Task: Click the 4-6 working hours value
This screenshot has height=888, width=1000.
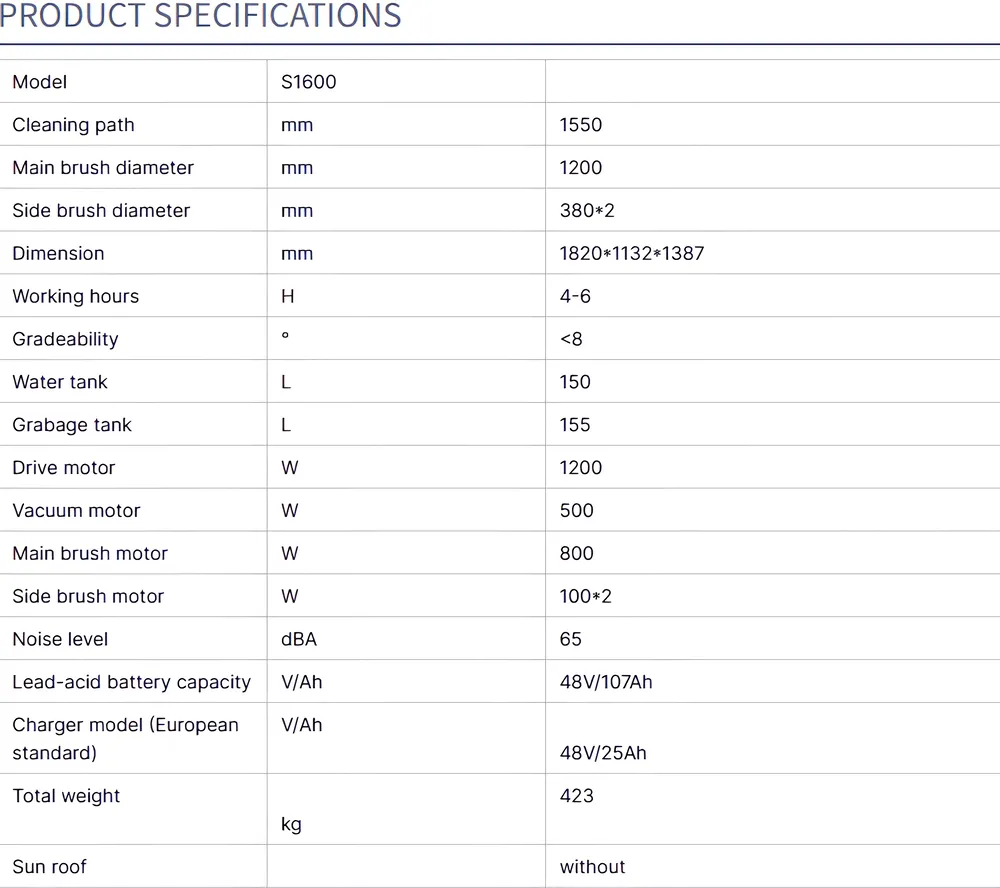Action: pos(576,297)
